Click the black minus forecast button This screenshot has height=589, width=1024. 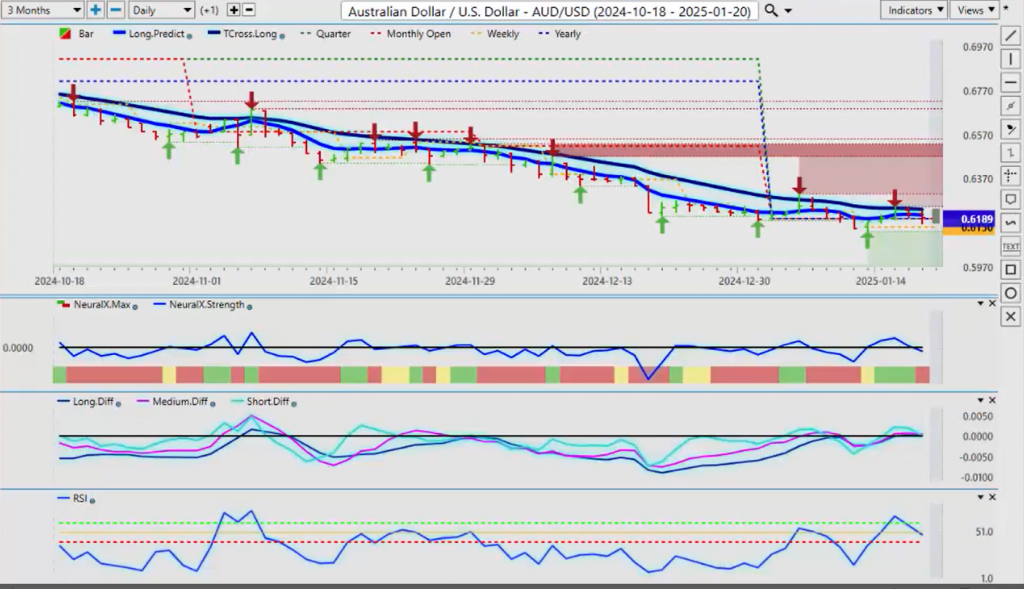tap(249, 10)
